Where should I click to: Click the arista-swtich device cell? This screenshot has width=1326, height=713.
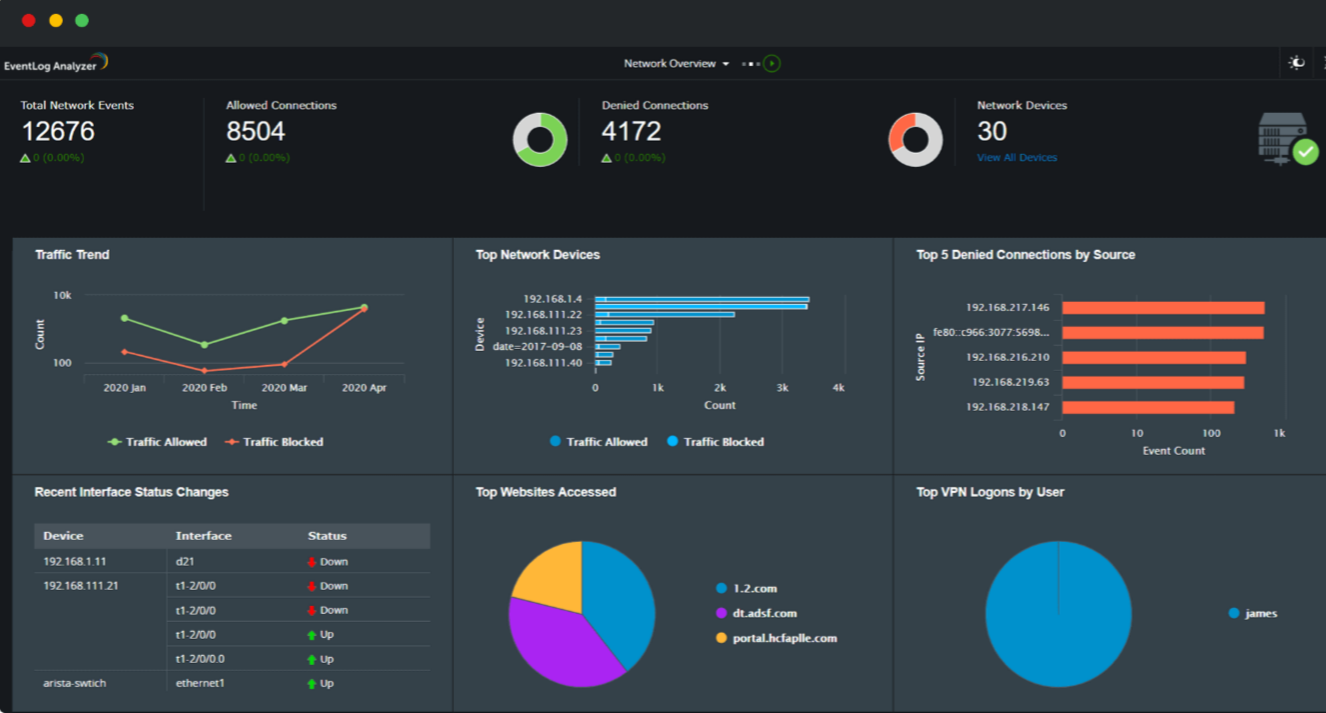(x=74, y=683)
